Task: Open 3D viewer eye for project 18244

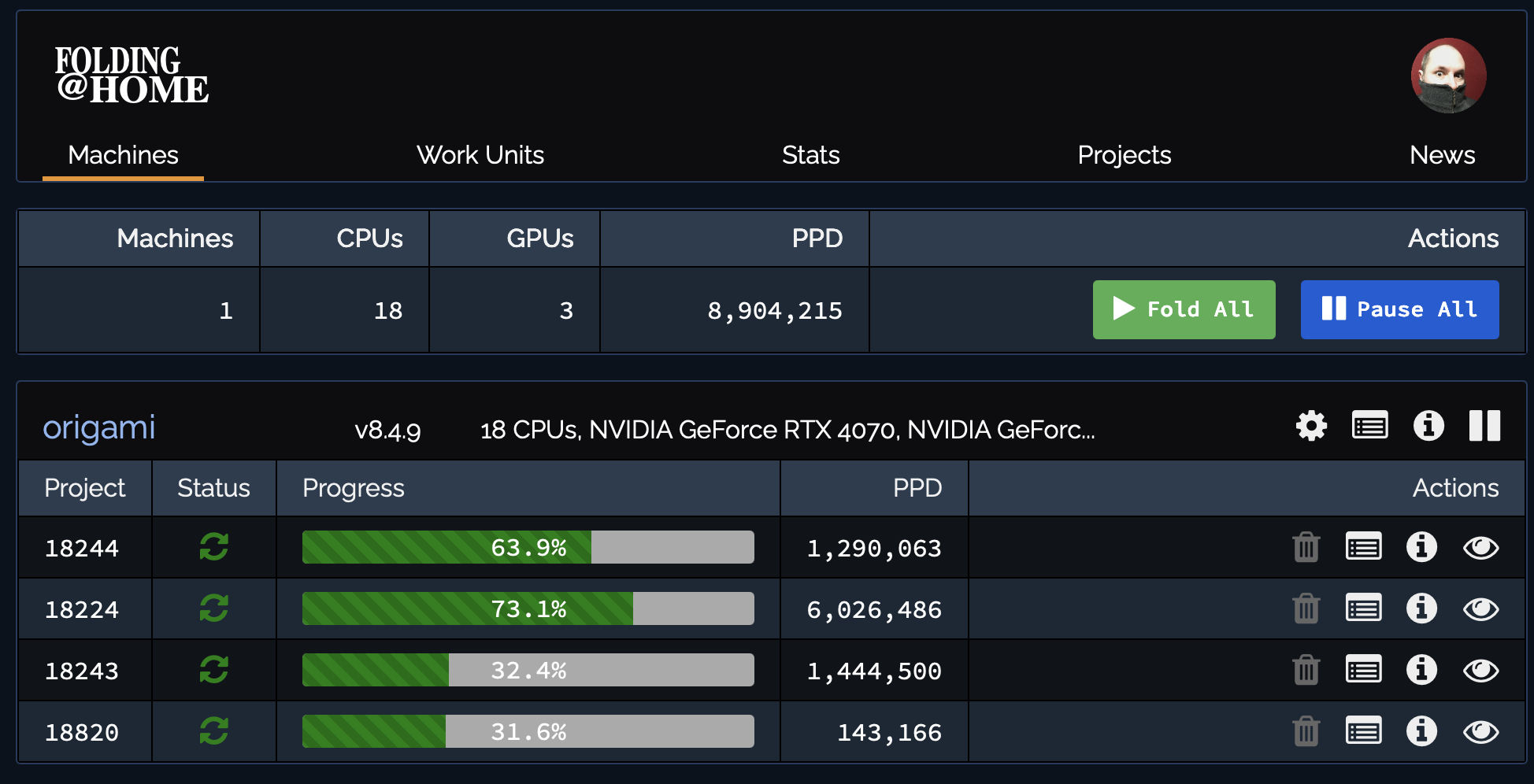Action: pyautogui.click(x=1480, y=547)
